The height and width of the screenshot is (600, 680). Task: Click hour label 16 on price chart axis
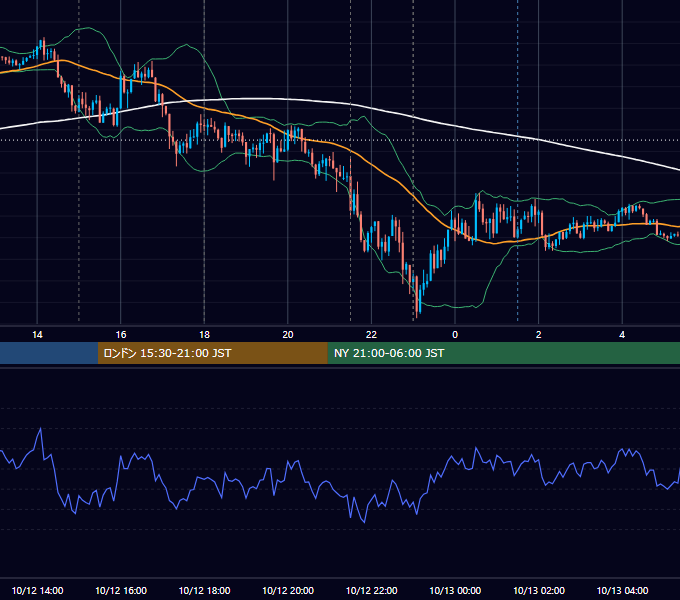121,335
